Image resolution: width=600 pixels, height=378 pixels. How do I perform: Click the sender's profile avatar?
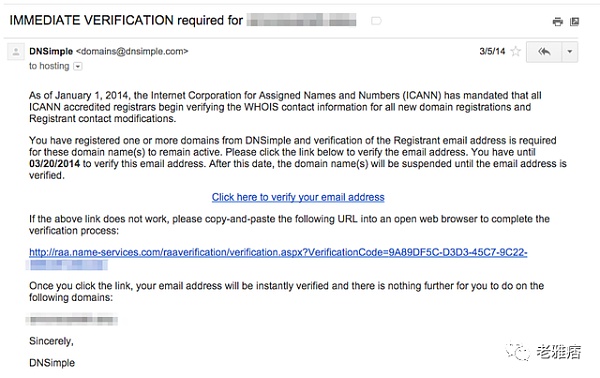coord(16,52)
